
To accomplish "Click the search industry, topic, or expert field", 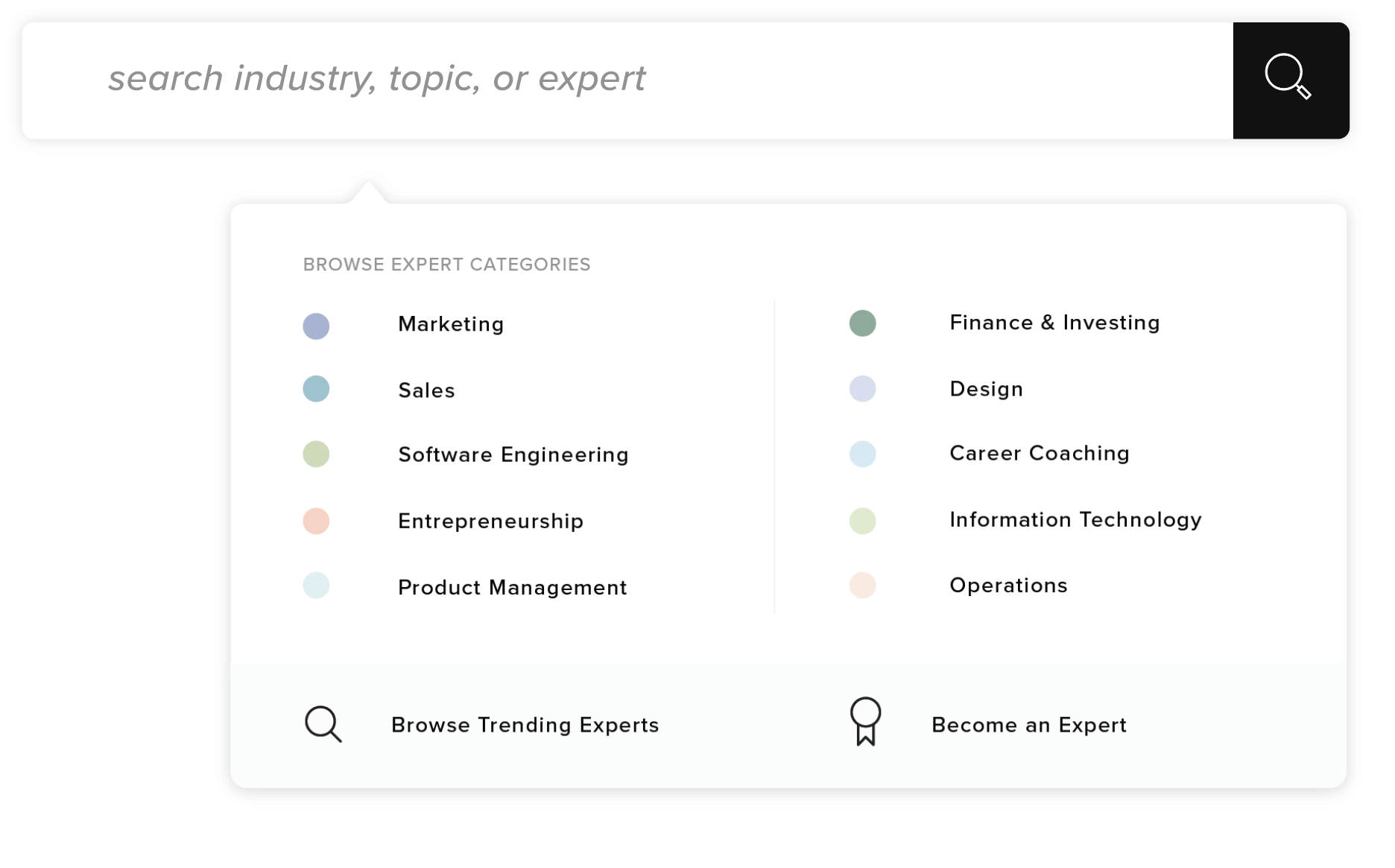I will click(x=626, y=80).
